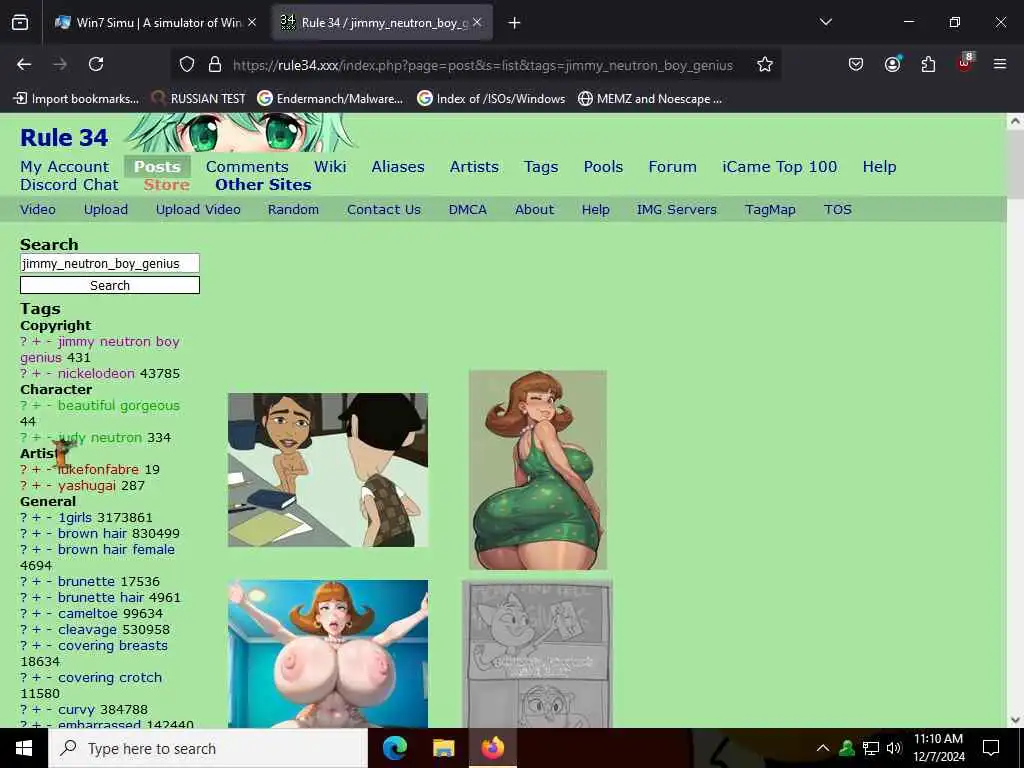This screenshot has width=1024, height=768.
Task: Open the Firefox View icon left of tabs
Action: 20,23
